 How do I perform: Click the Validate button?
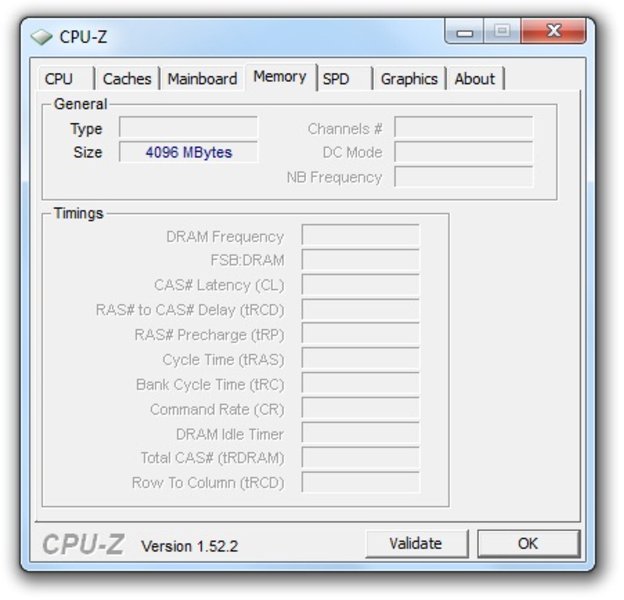coord(416,544)
